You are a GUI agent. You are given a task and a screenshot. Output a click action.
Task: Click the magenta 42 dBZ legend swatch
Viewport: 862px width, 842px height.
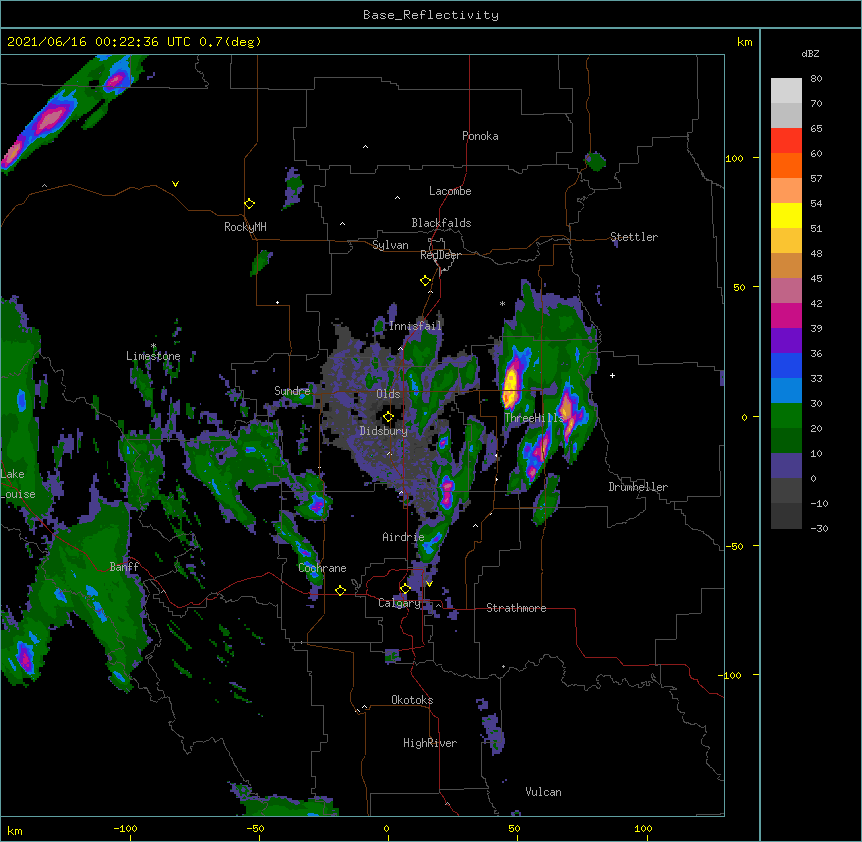[x=786, y=315]
